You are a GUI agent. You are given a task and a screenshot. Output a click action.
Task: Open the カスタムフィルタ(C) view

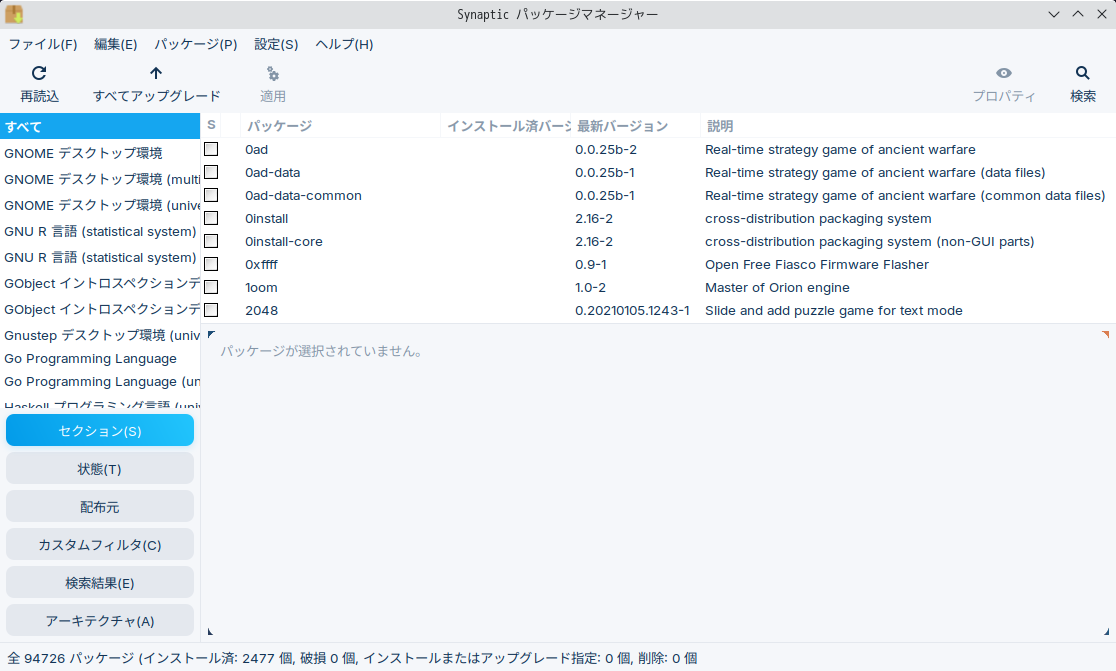pyautogui.click(x=99, y=544)
